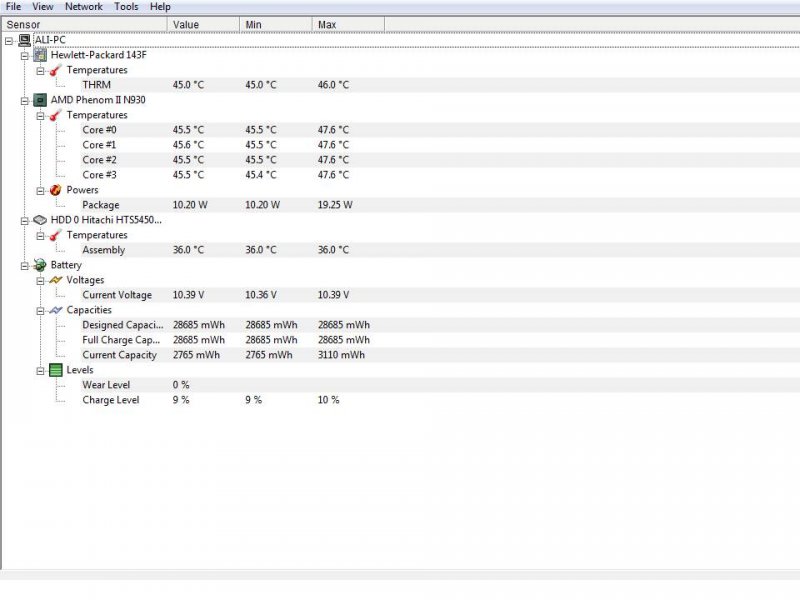The width and height of the screenshot is (800, 600).
Task: Click the Hewlett-Packard 143F motherboard icon
Action: (x=40, y=55)
